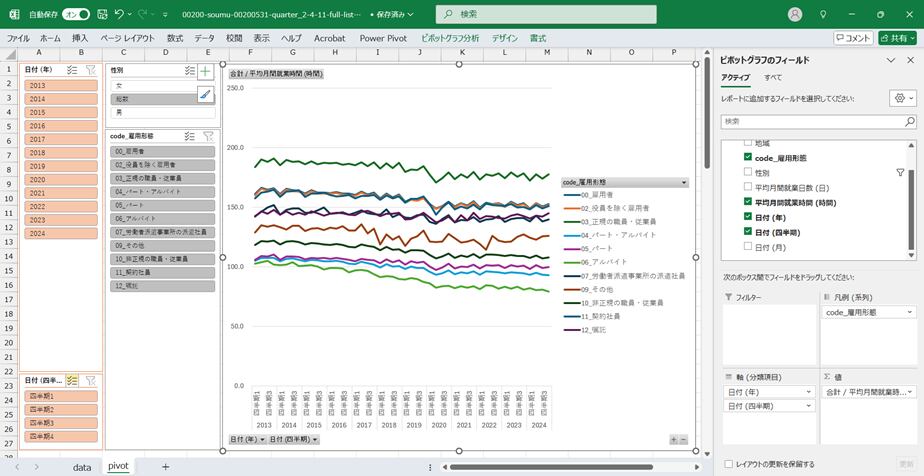Enable レイアウトの更新を保留する checkbox
The height and width of the screenshot is (476, 924).
coord(728,464)
